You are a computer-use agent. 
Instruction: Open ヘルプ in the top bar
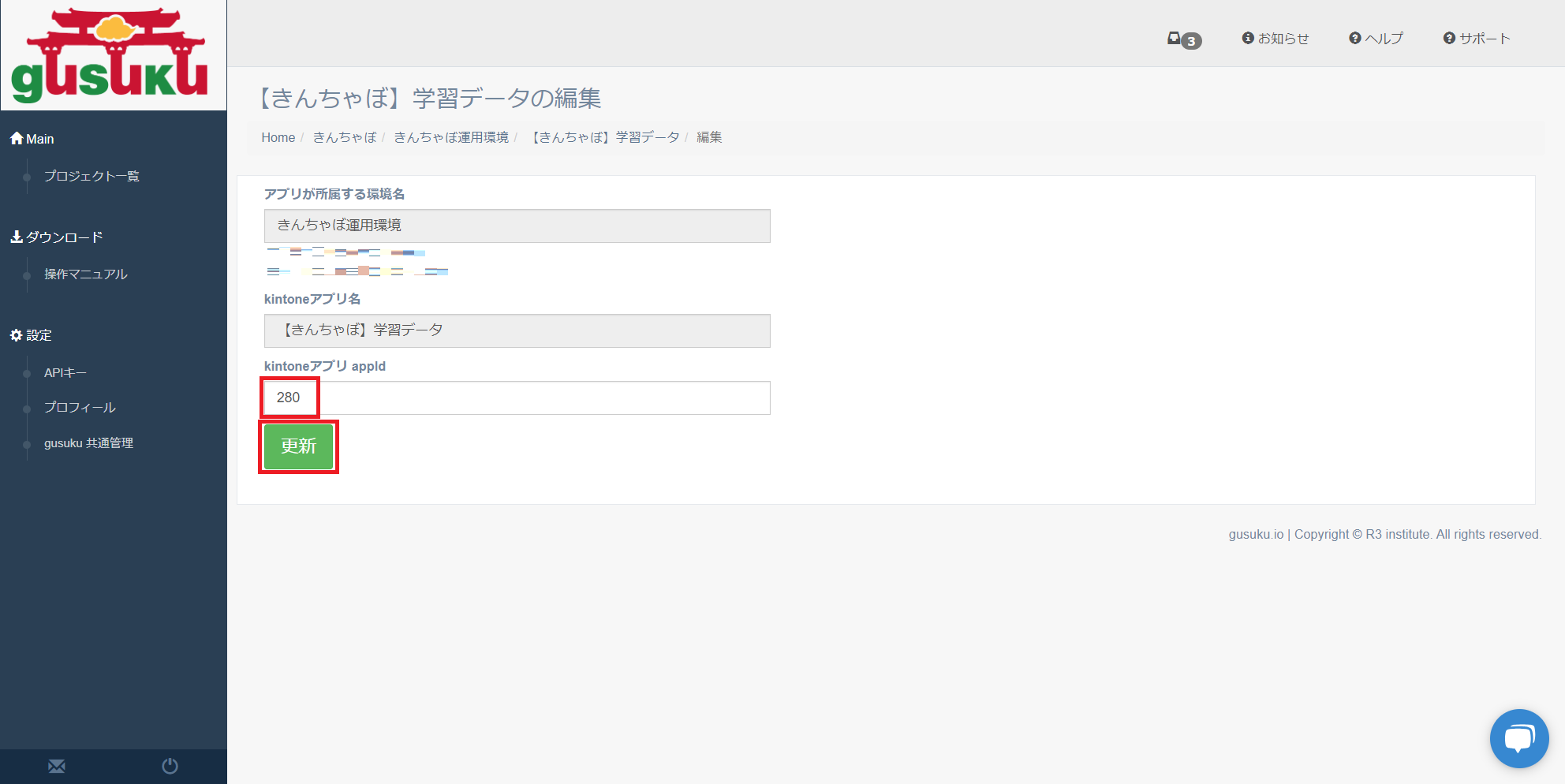coord(1376,39)
